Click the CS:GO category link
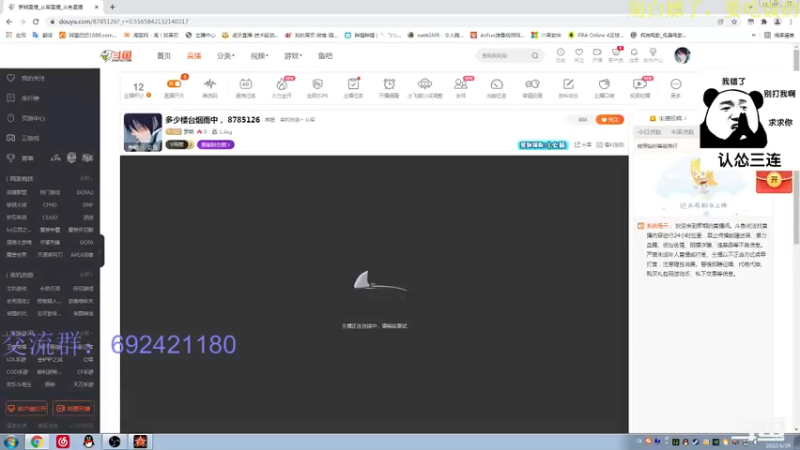800x450 pixels. [49, 217]
